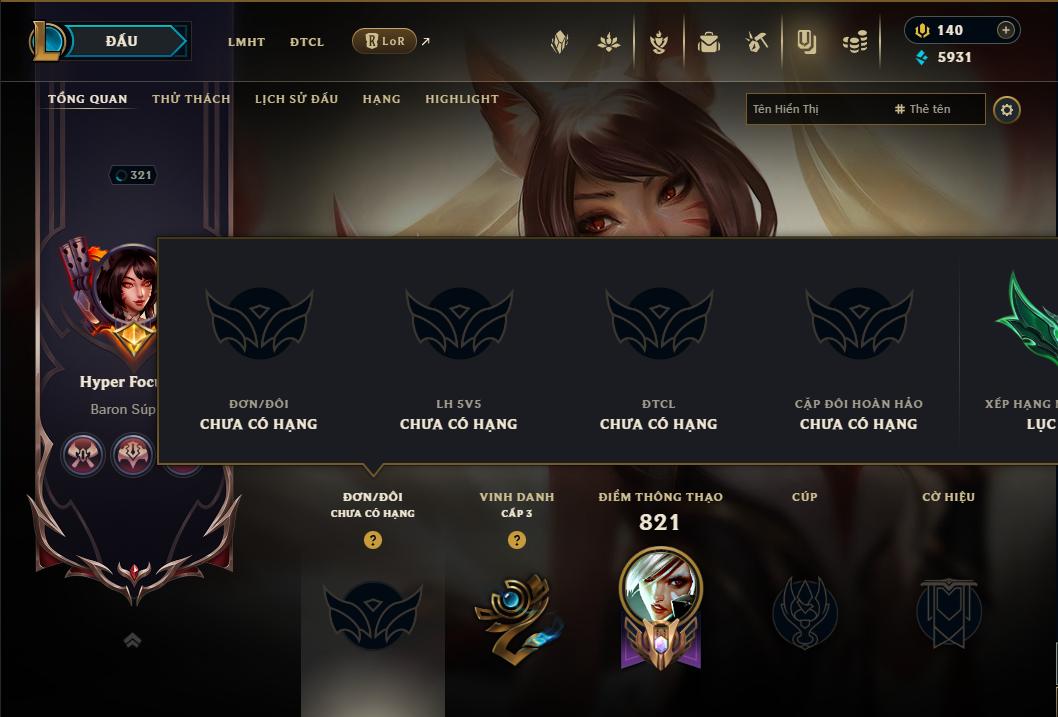Click the question mark under Đơn/Đôi
Image resolution: width=1058 pixels, height=717 pixels.
(x=372, y=540)
